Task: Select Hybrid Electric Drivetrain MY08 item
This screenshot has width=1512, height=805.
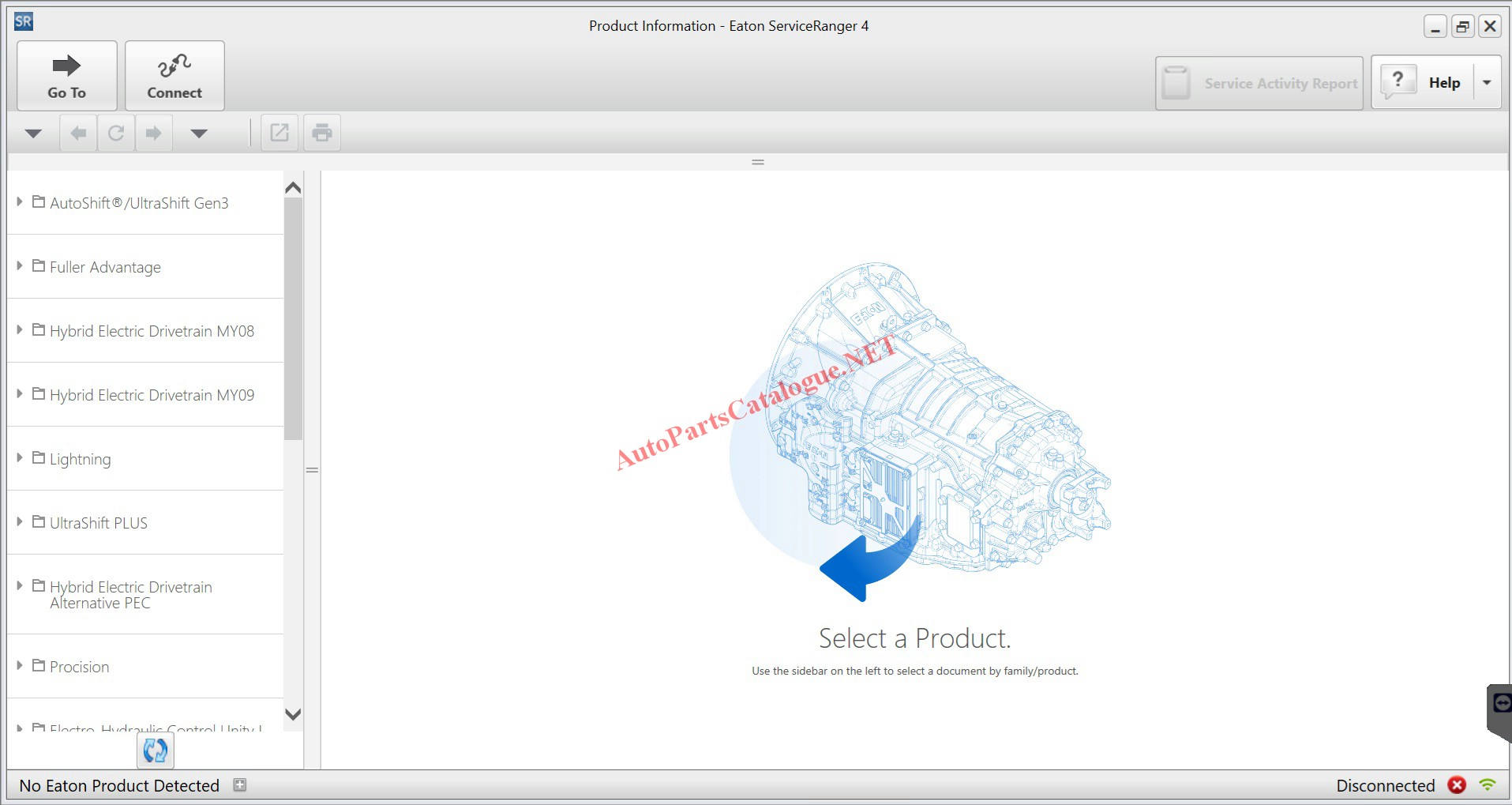Action: [x=152, y=331]
